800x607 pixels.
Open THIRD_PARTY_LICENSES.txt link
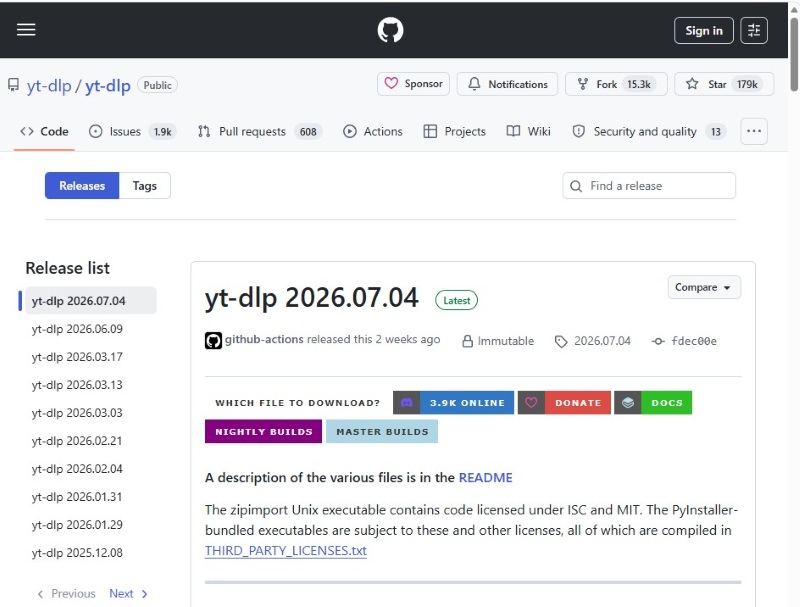[286, 551]
